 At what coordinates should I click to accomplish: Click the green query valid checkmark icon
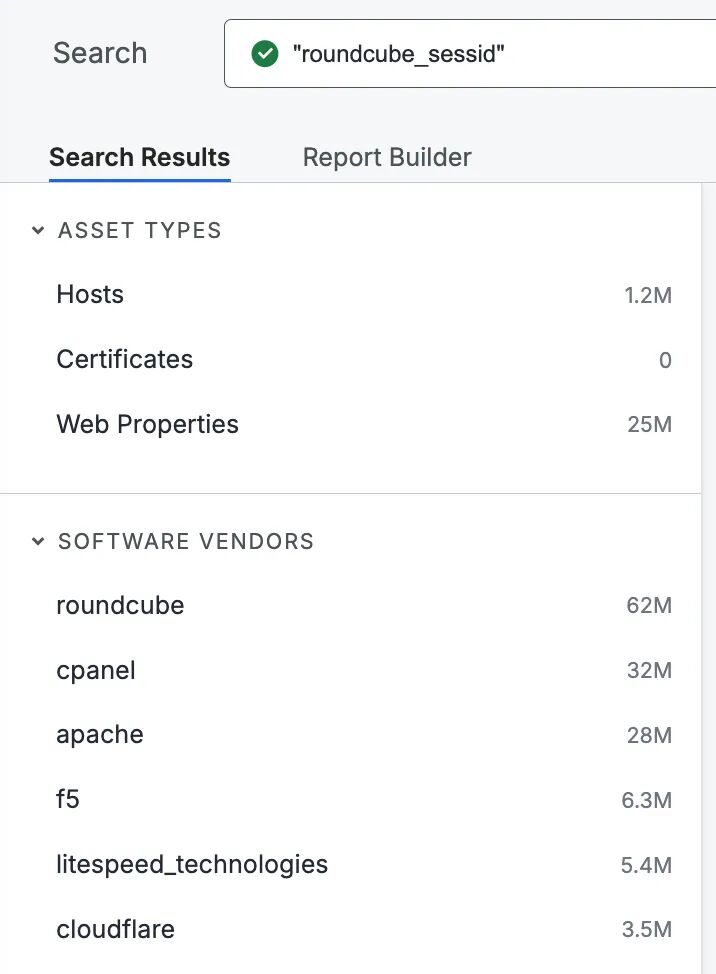(x=265, y=53)
